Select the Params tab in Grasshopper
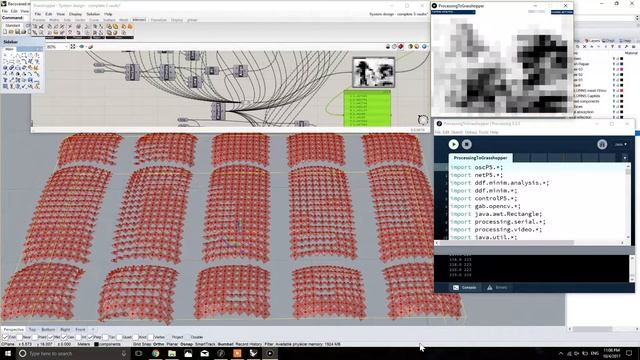 point(39,20)
